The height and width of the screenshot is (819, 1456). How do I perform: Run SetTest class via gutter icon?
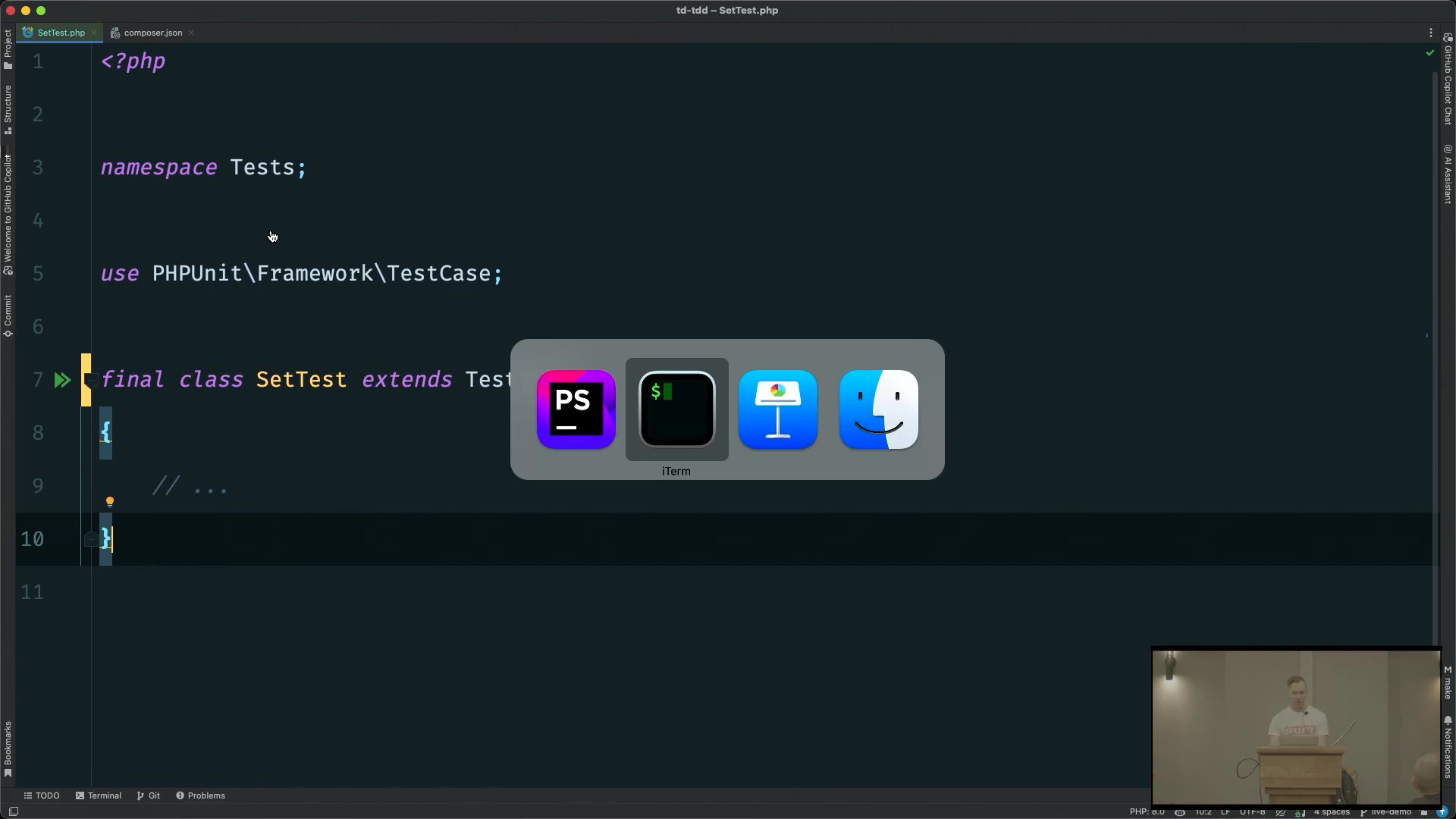coord(62,380)
